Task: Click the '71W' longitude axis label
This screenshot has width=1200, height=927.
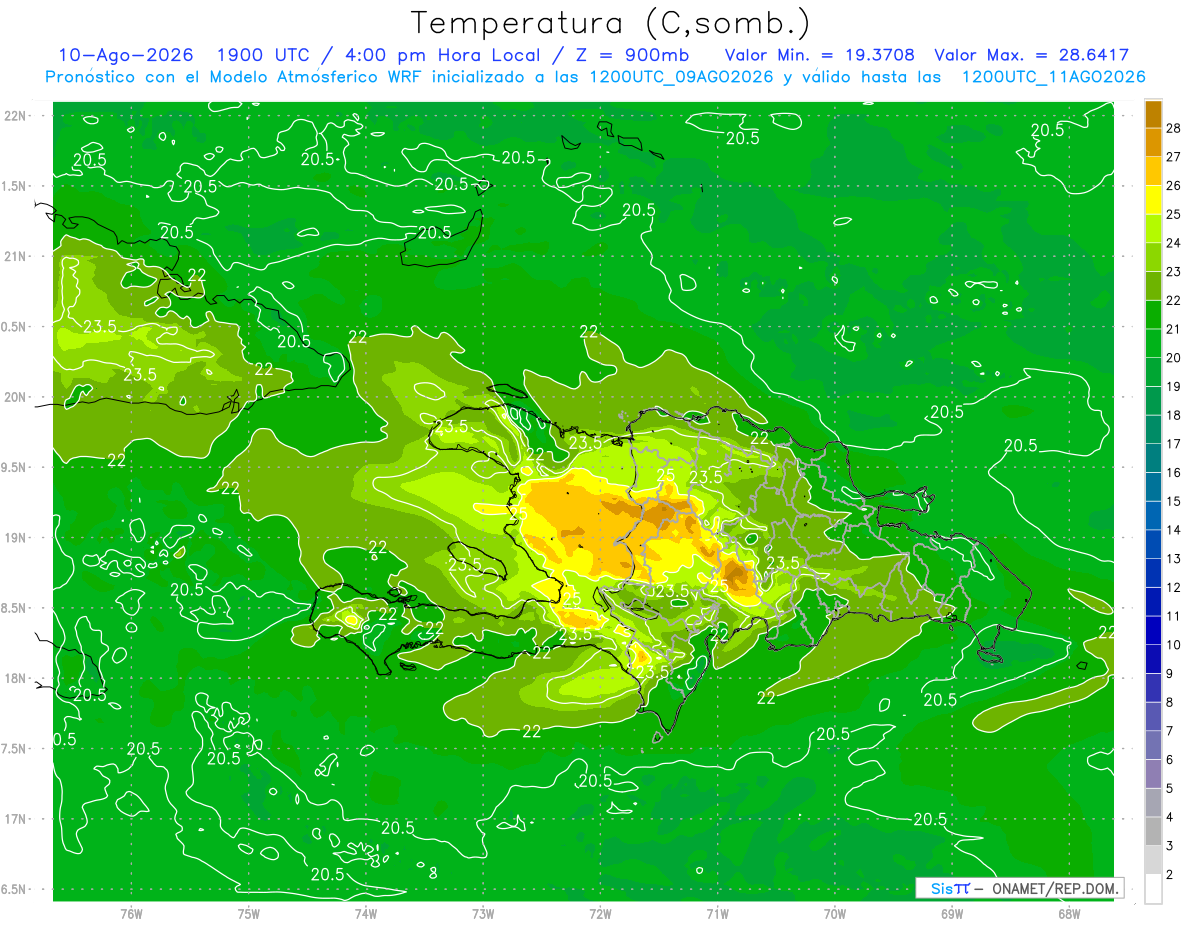Action: (x=717, y=913)
